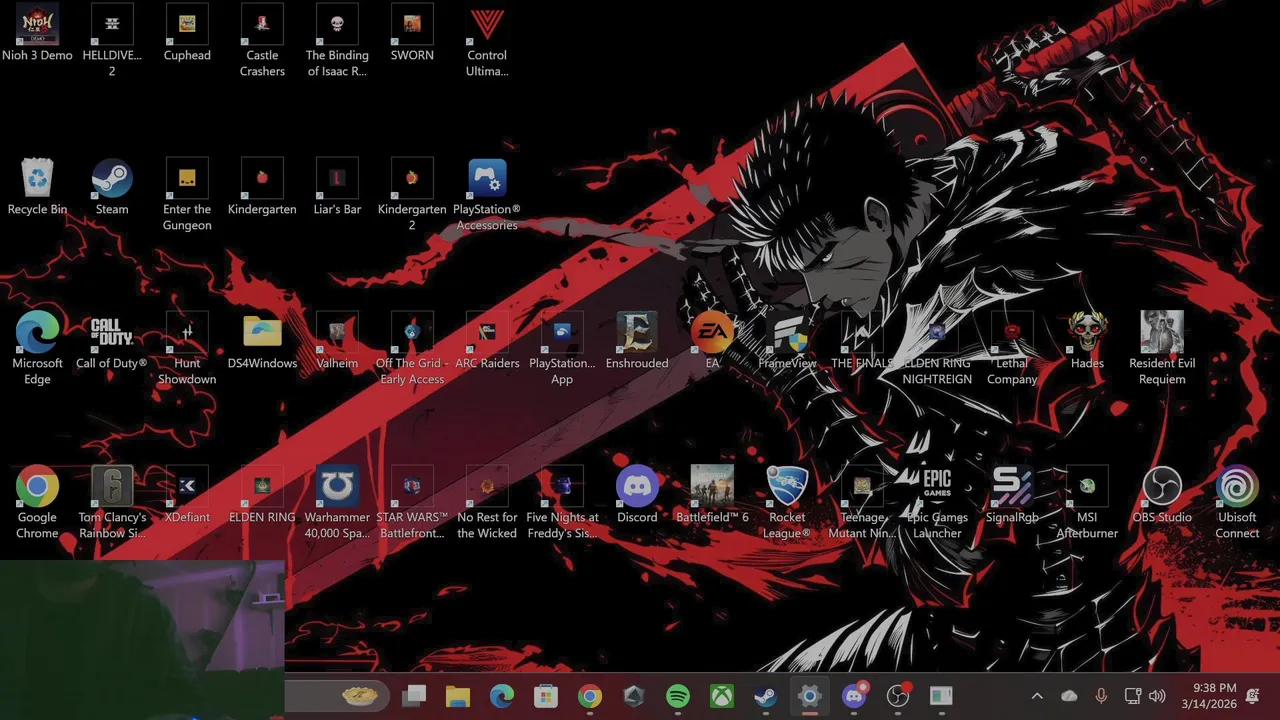Select the Google Chrome desktop shortcut
The width and height of the screenshot is (1280, 720).
37,503
